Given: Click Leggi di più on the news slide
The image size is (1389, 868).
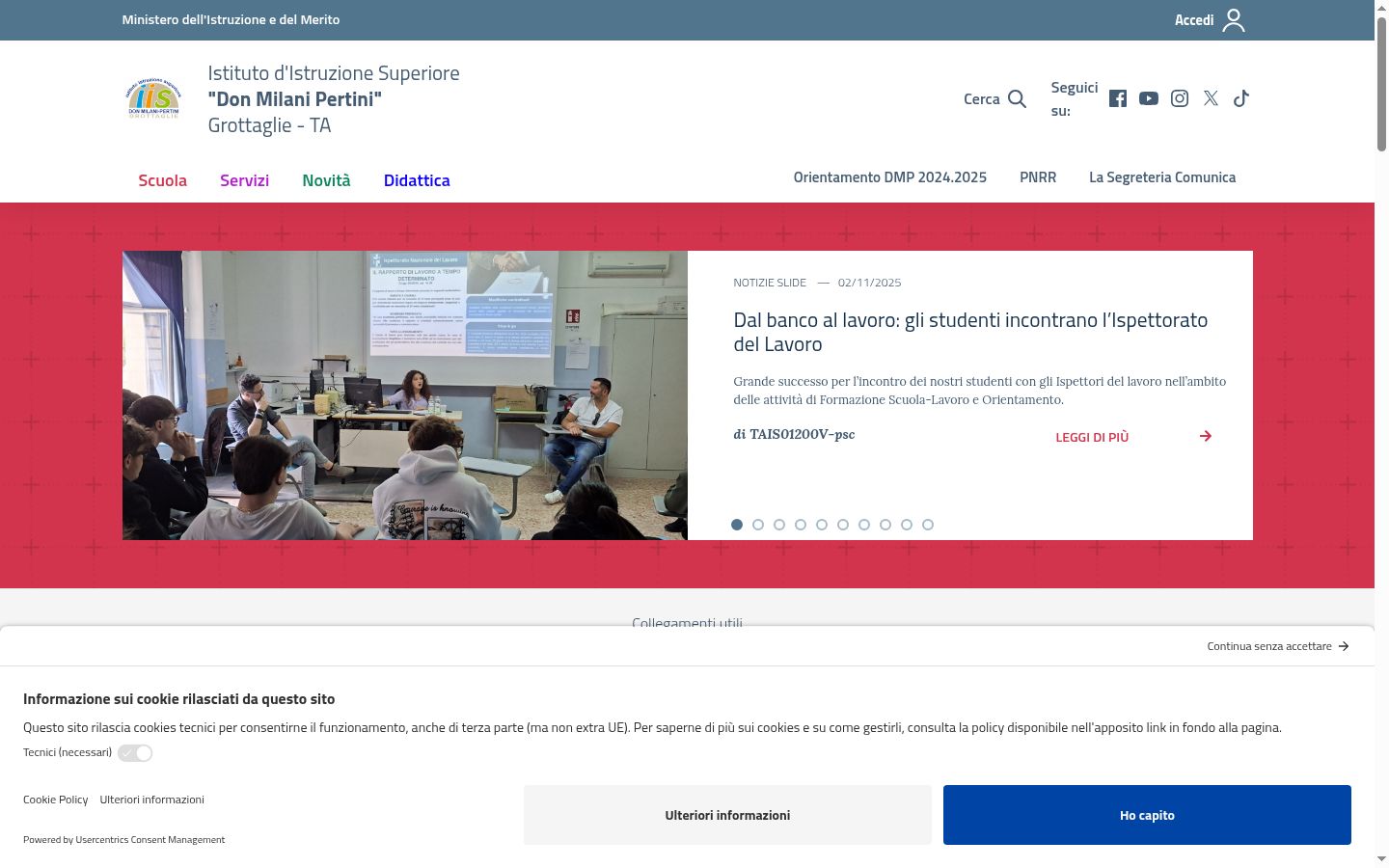Looking at the screenshot, I should coord(1092,437).
